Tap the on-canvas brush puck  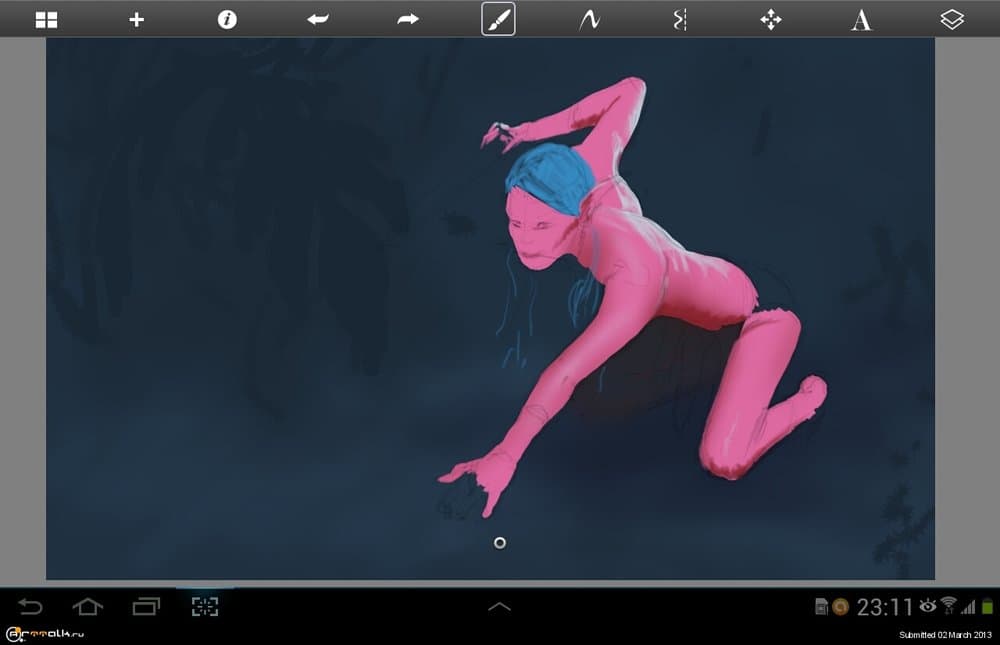pos(500,542)
